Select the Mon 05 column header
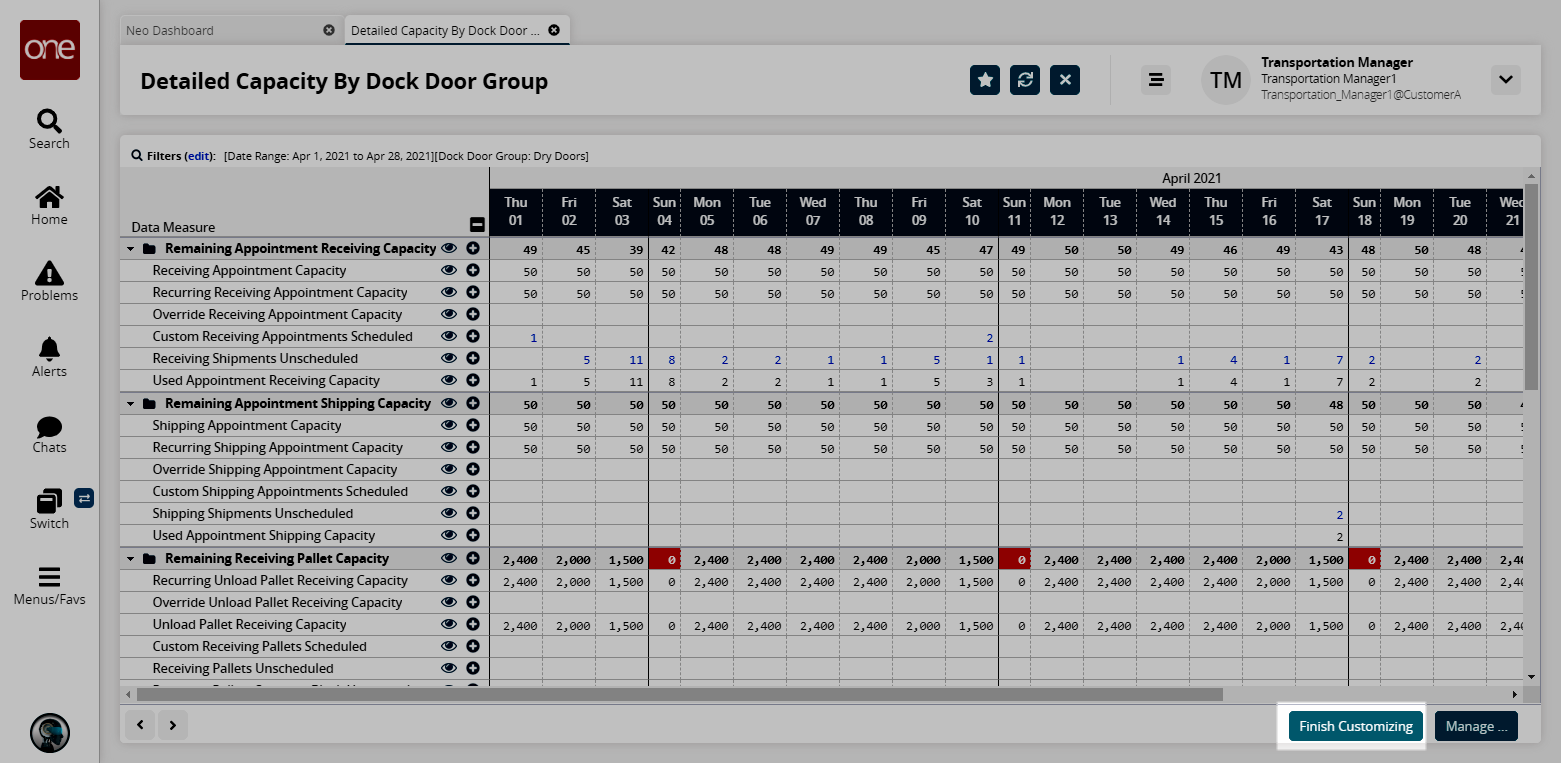1561x763 pixels. [x=707, y=211]
